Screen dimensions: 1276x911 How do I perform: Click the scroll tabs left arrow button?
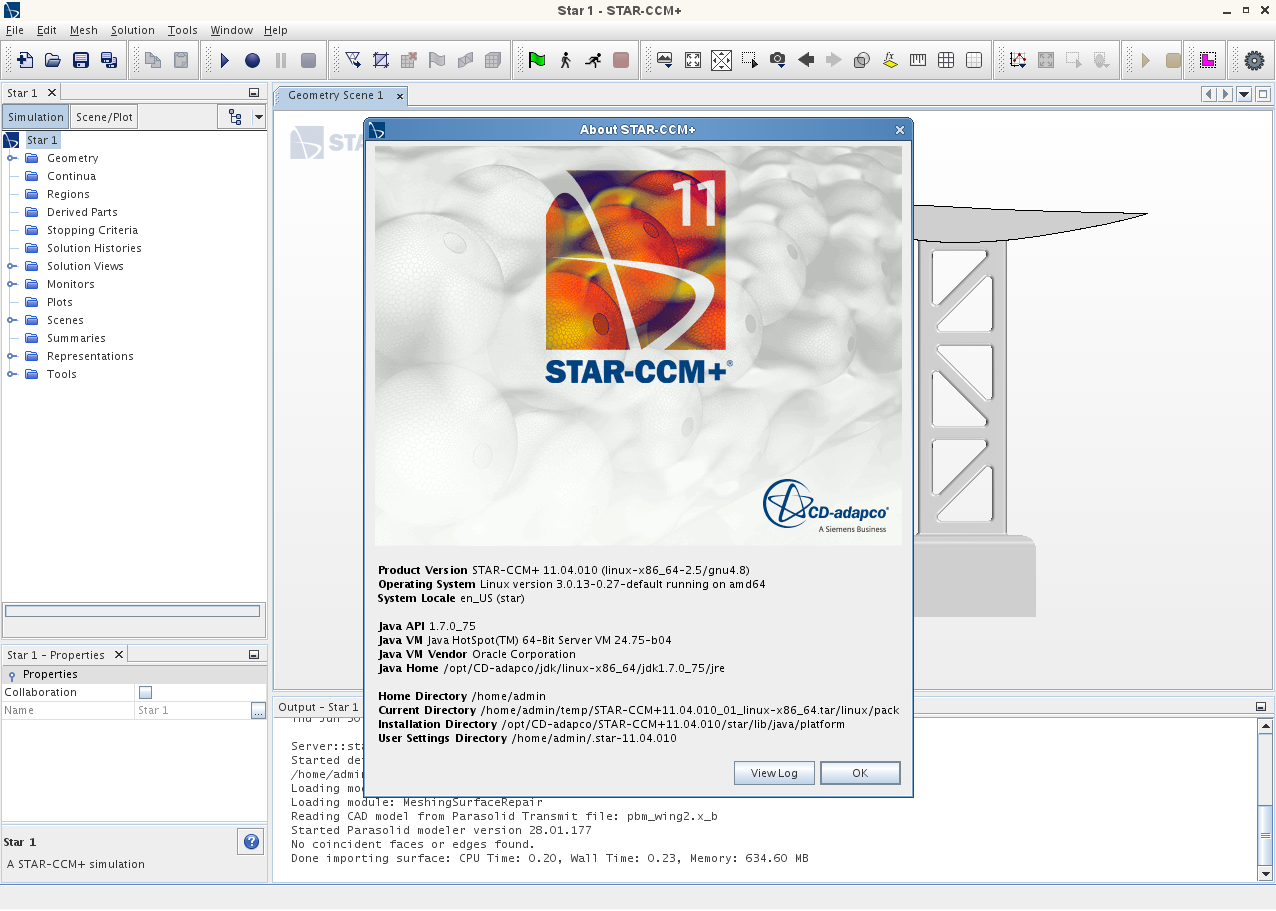pyautogui.click(x=1209, y=94)
